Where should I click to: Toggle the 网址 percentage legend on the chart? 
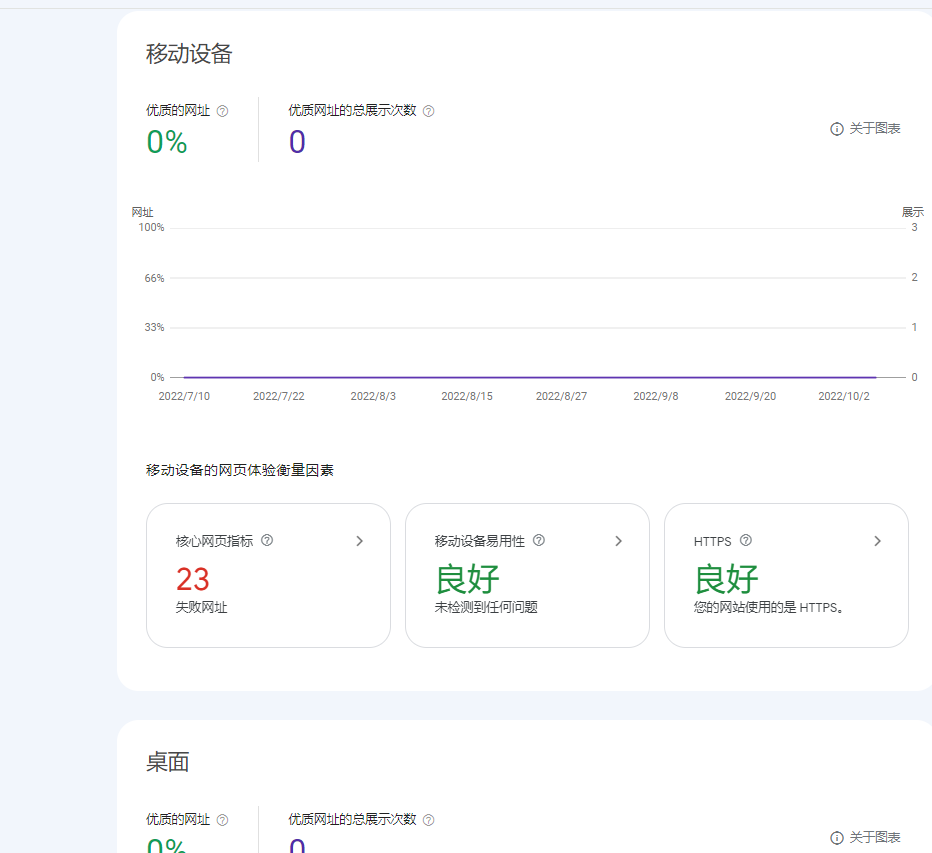pos(141,212)
